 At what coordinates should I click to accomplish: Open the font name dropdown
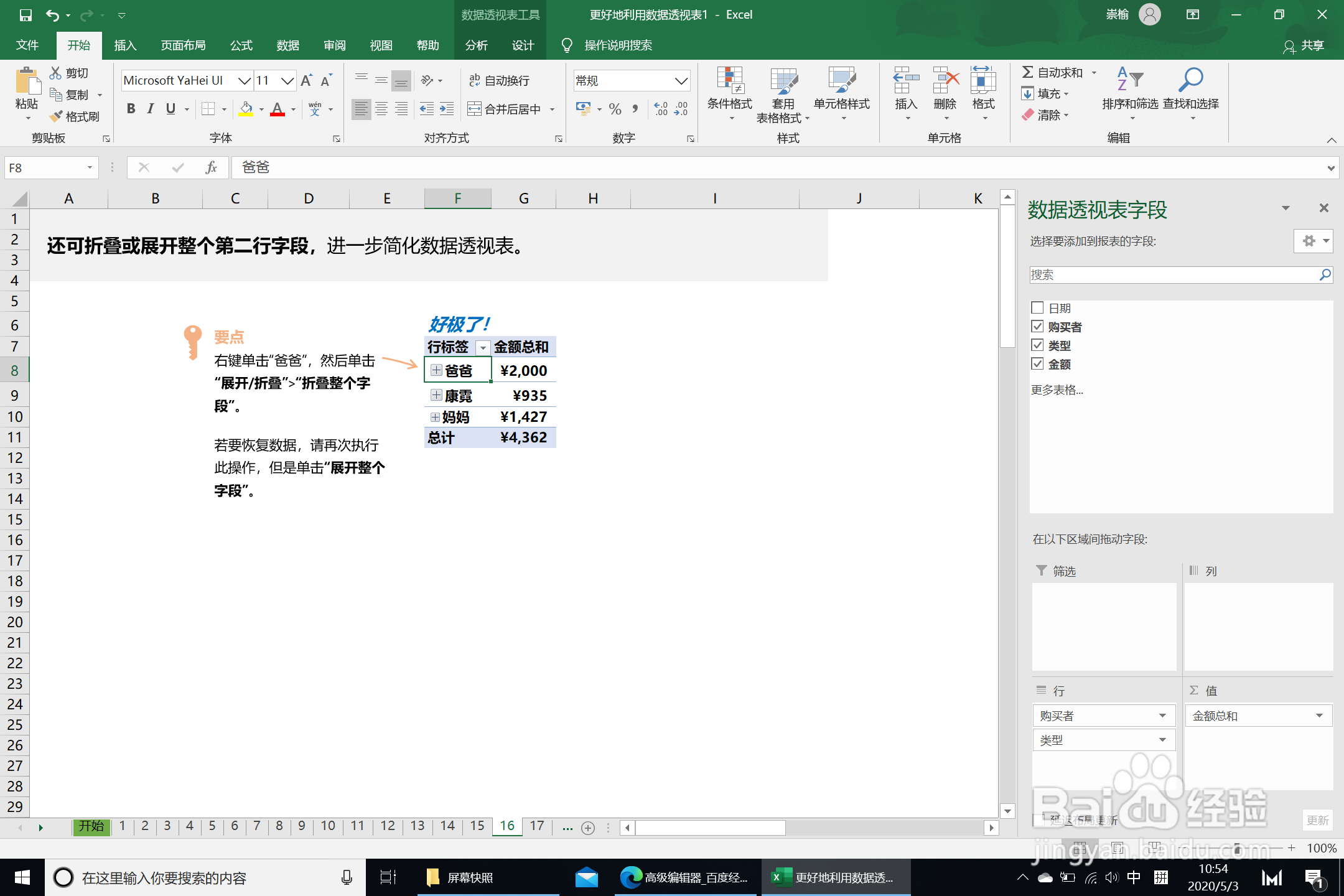245,80
